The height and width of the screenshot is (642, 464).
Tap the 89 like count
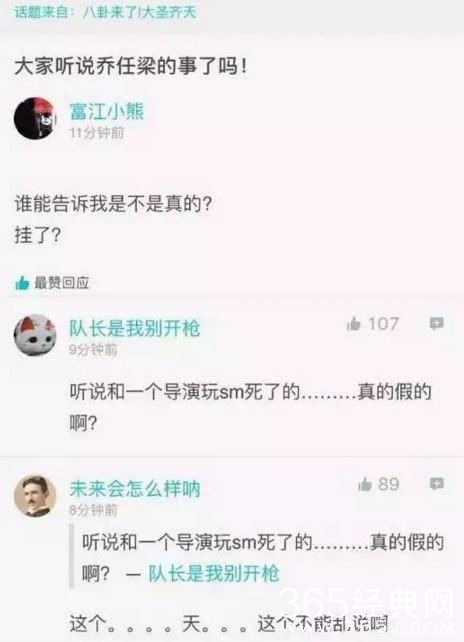coord(389,484)
